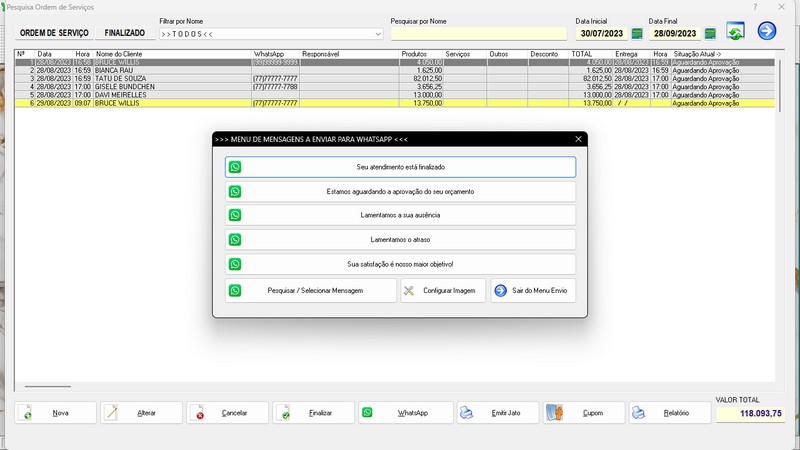Click WhatsApp icon beside 'Lamentamos a sua ausência'
800x450 pixels.
[235, 215]
